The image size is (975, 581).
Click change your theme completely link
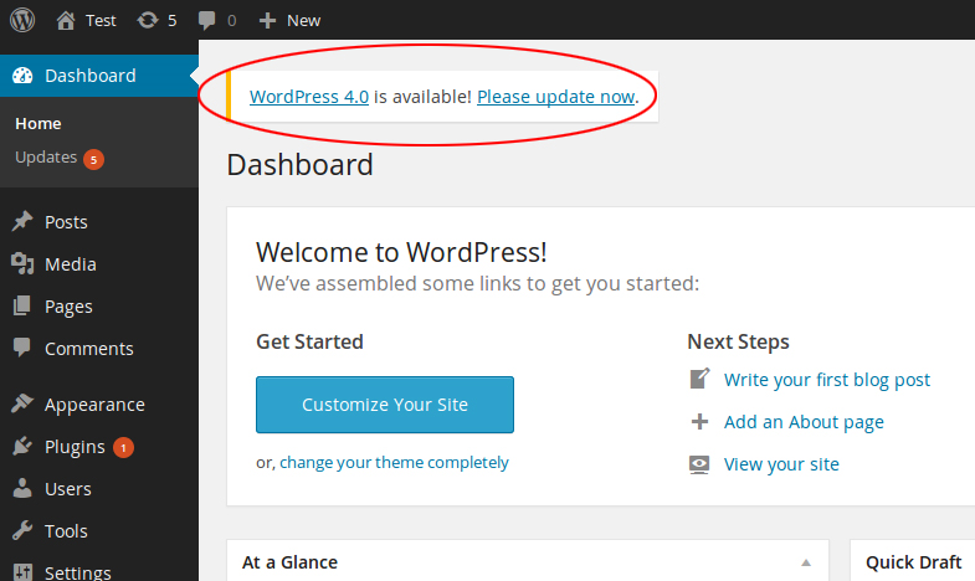pyautogui.click(x=394, y=462)
